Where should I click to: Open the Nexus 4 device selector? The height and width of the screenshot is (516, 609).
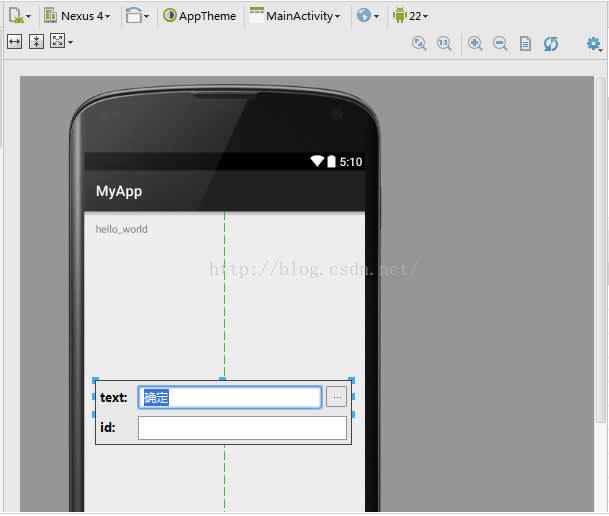tap(77, 16)
